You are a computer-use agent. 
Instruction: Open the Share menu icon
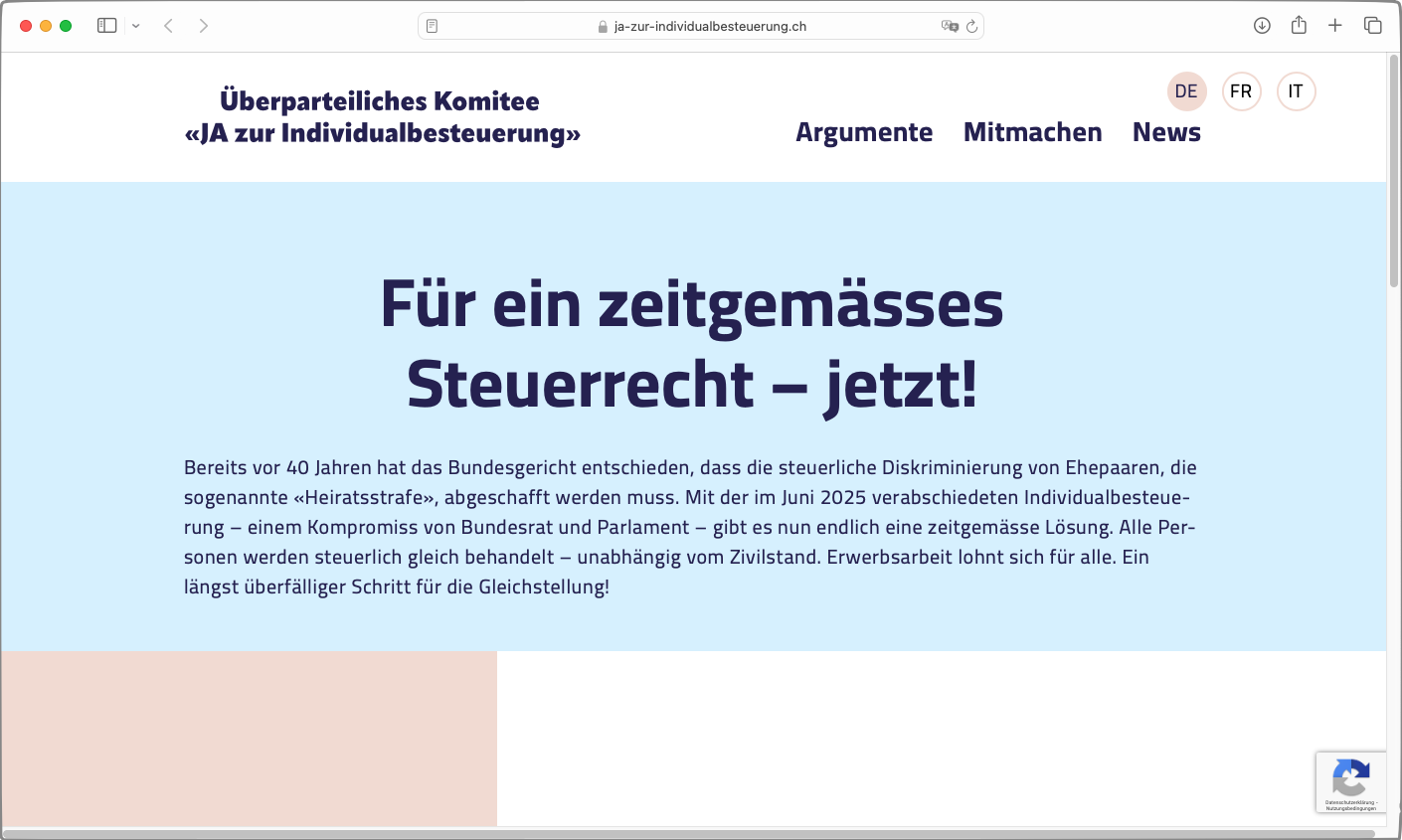coord(1299,26)
